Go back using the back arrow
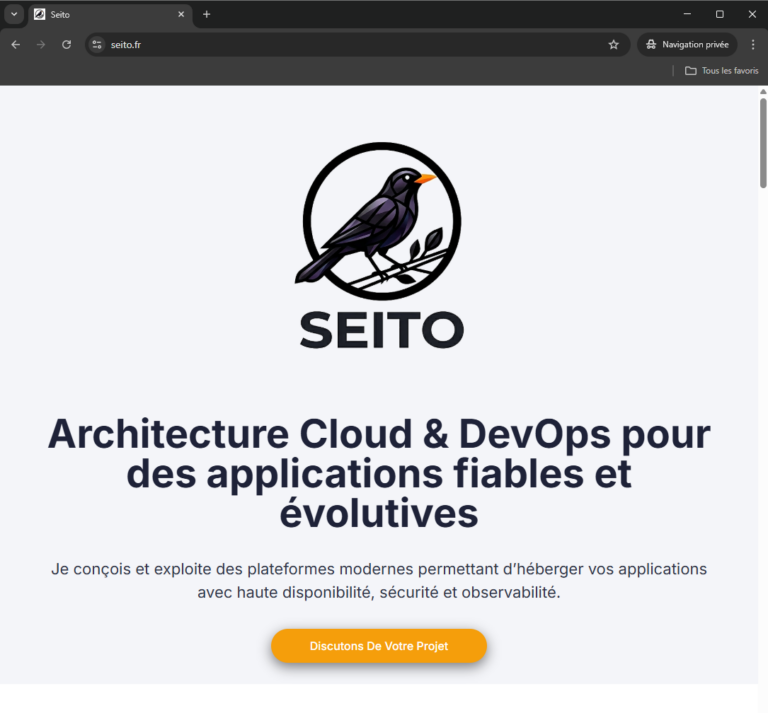 (16, 45)
